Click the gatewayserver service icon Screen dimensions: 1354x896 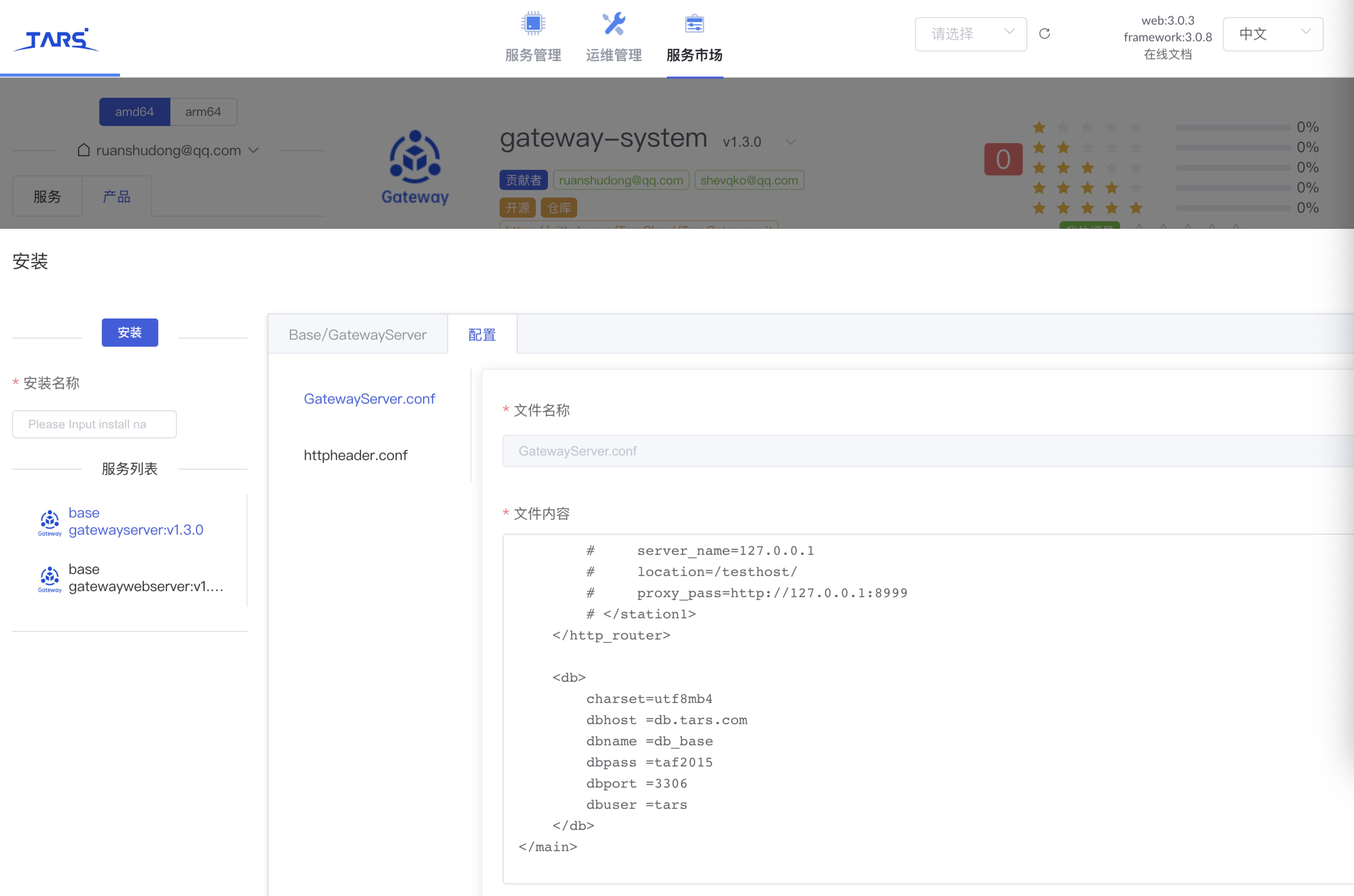[x=50, y=522]
